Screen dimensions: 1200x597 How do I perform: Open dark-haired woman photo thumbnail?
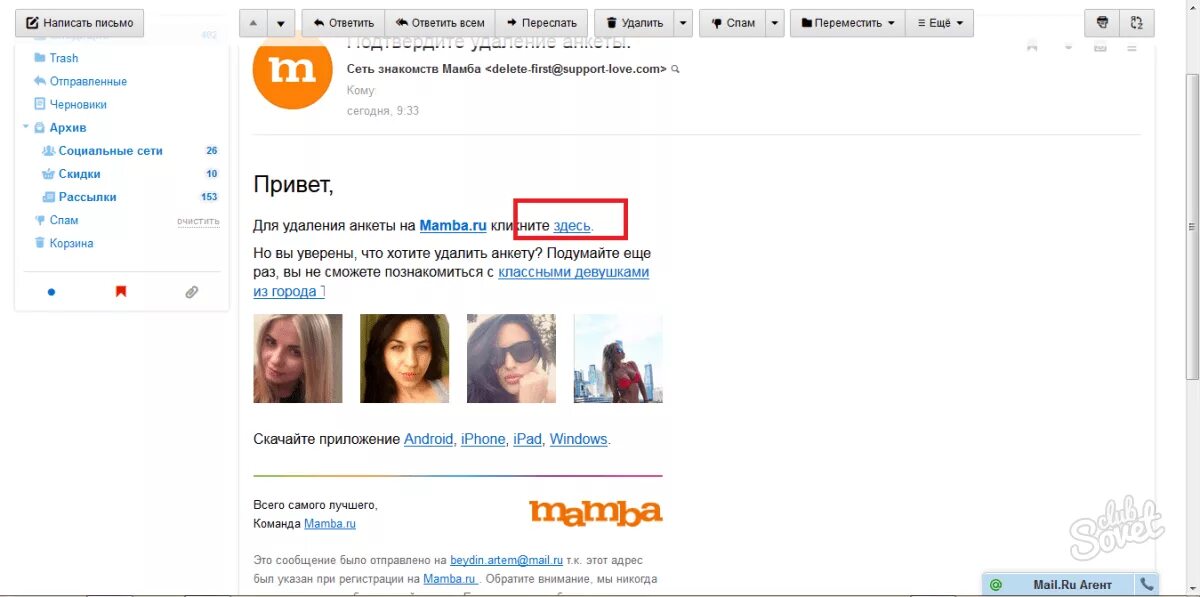coord(405,359)
